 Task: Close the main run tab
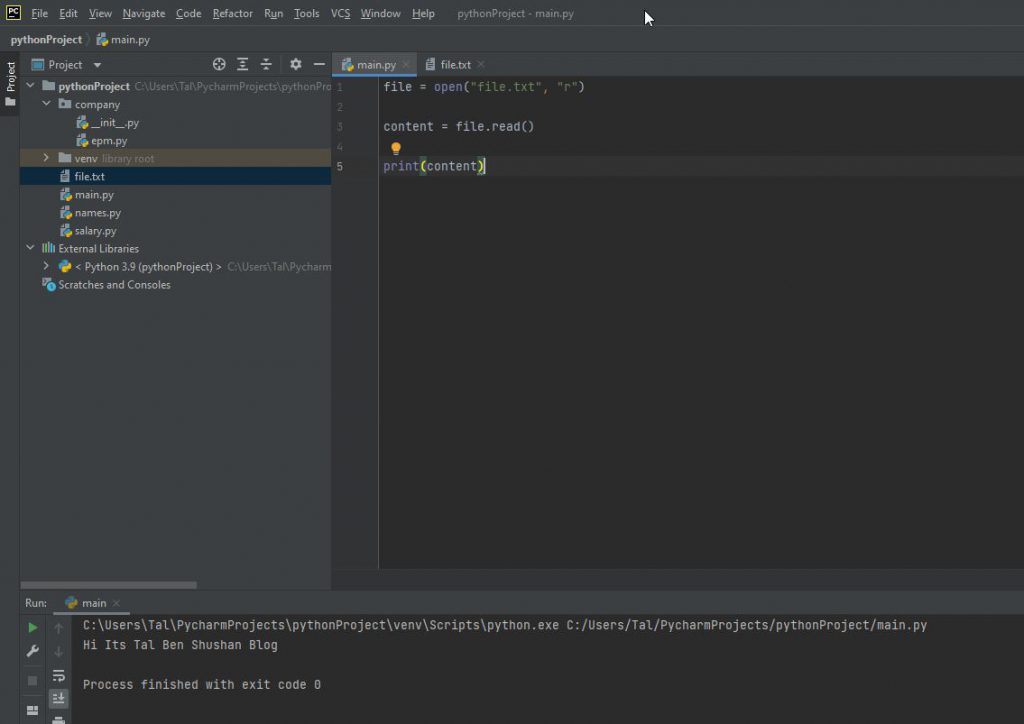(x=116, y=603)
